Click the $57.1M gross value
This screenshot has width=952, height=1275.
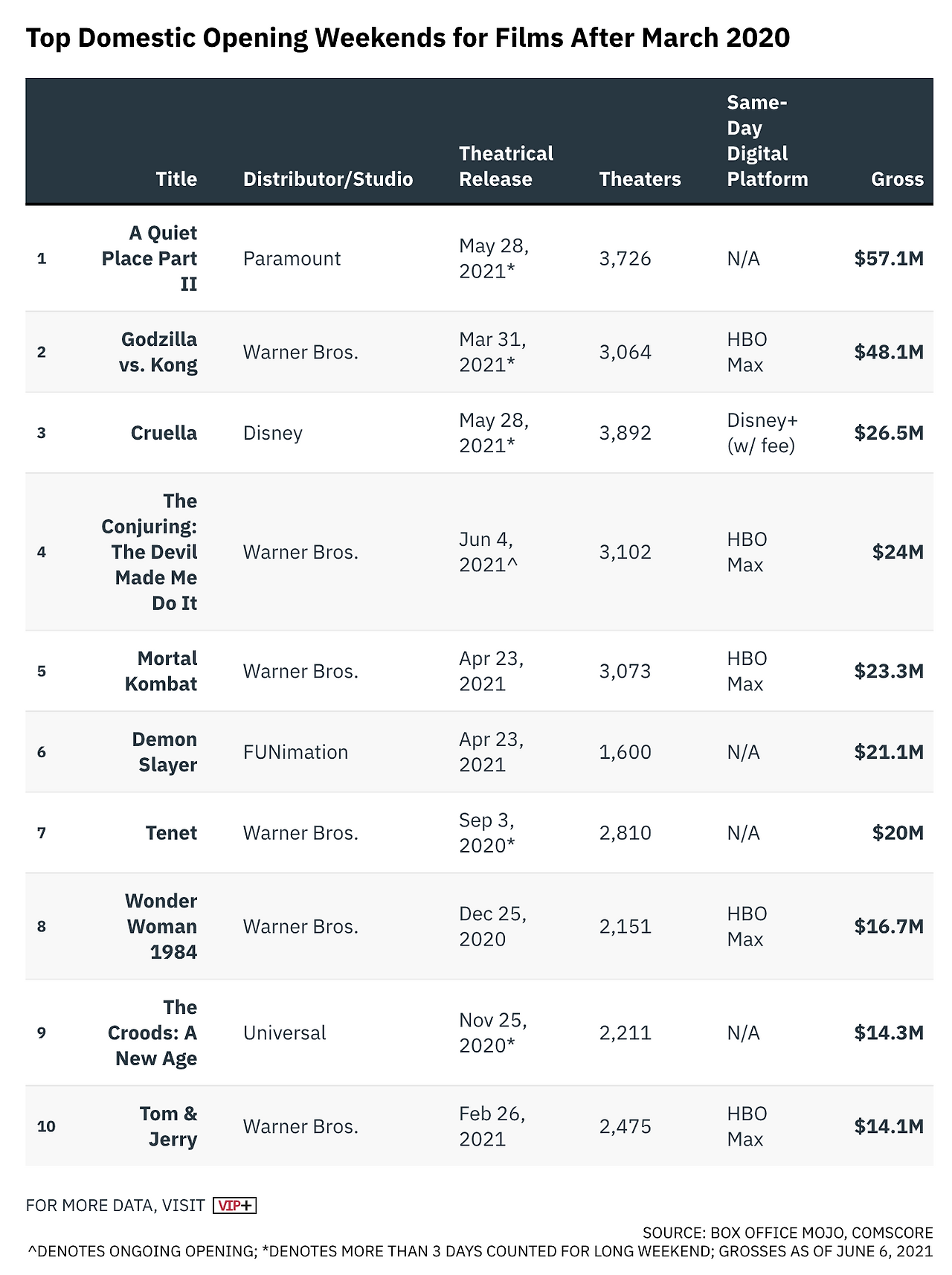[889, 259]
